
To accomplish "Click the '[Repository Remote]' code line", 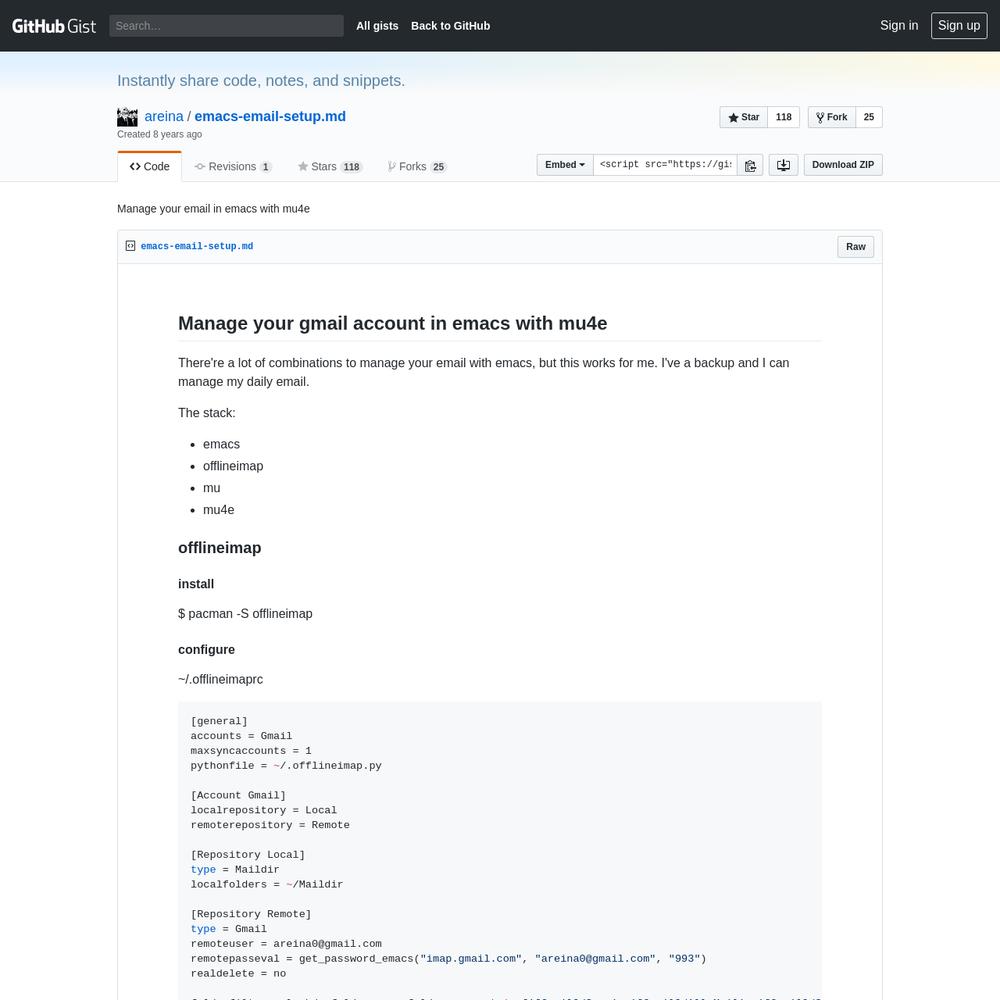I will click(x=251, y=914).
